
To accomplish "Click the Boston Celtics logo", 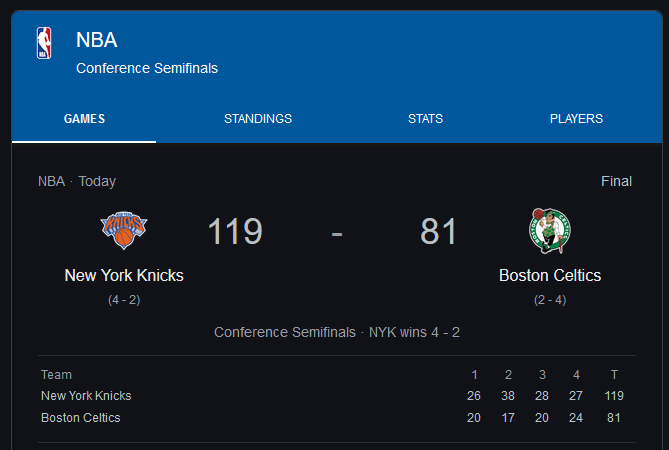I will point(549,230).
